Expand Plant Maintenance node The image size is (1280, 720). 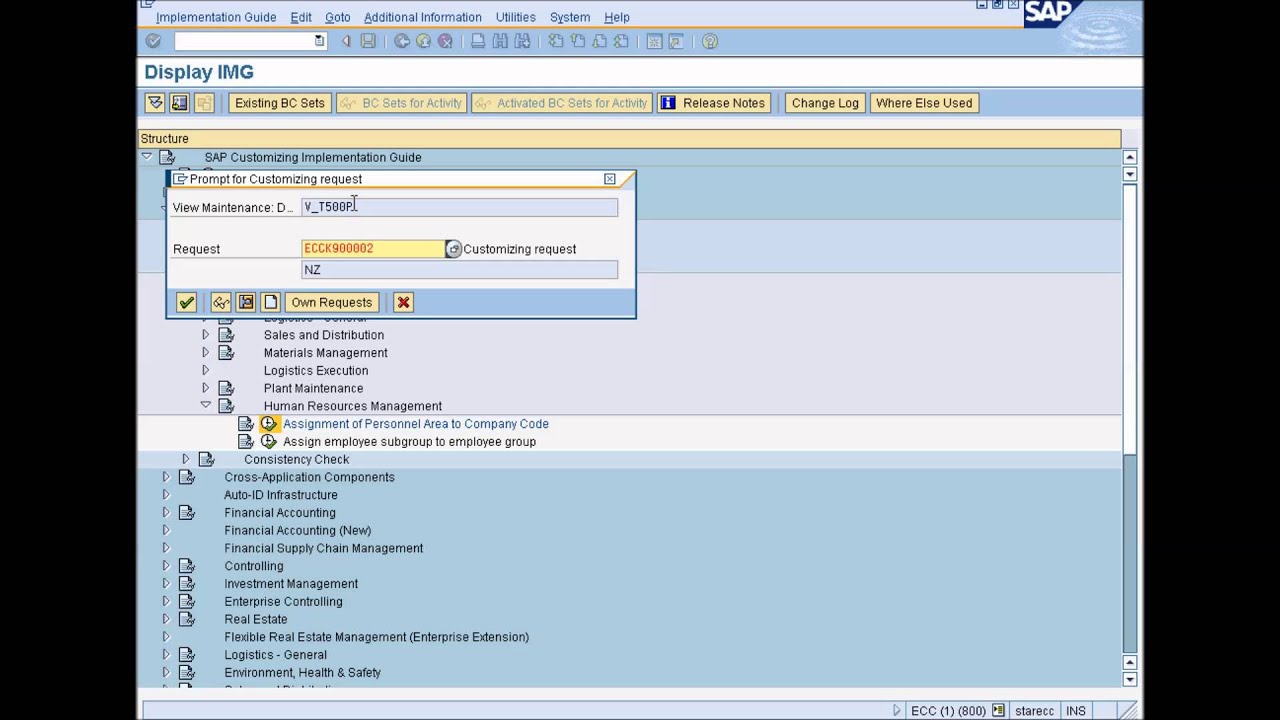point(206,388)
